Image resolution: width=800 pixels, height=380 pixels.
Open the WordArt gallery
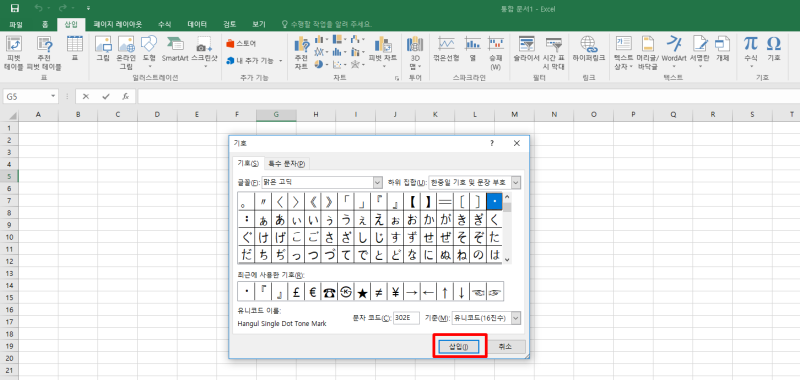674,51
